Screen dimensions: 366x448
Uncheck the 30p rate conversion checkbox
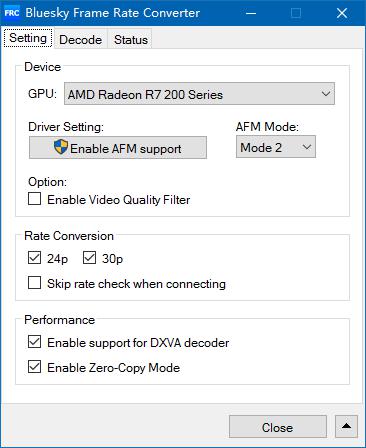click(x=89, y=258)
